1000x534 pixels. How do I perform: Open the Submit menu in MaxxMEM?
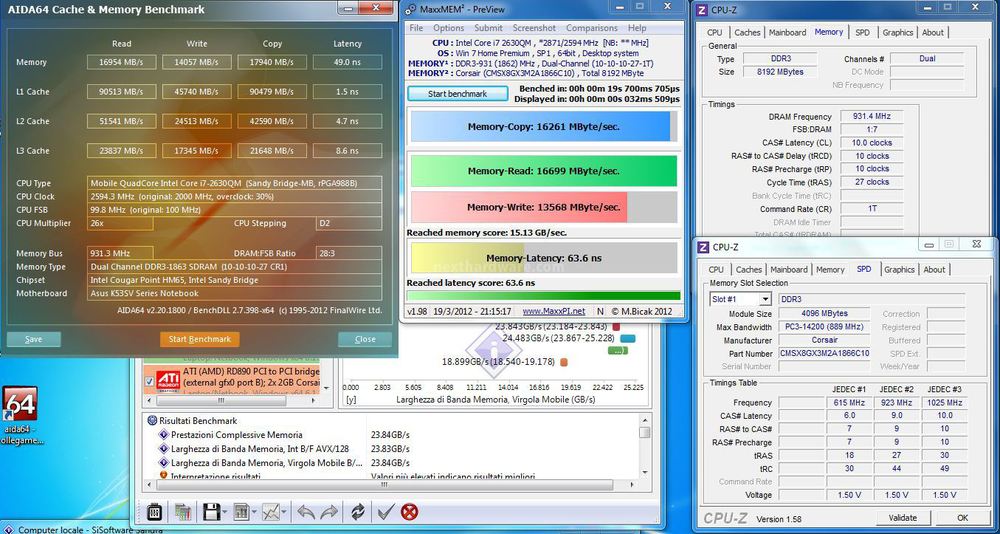(489, 28)
